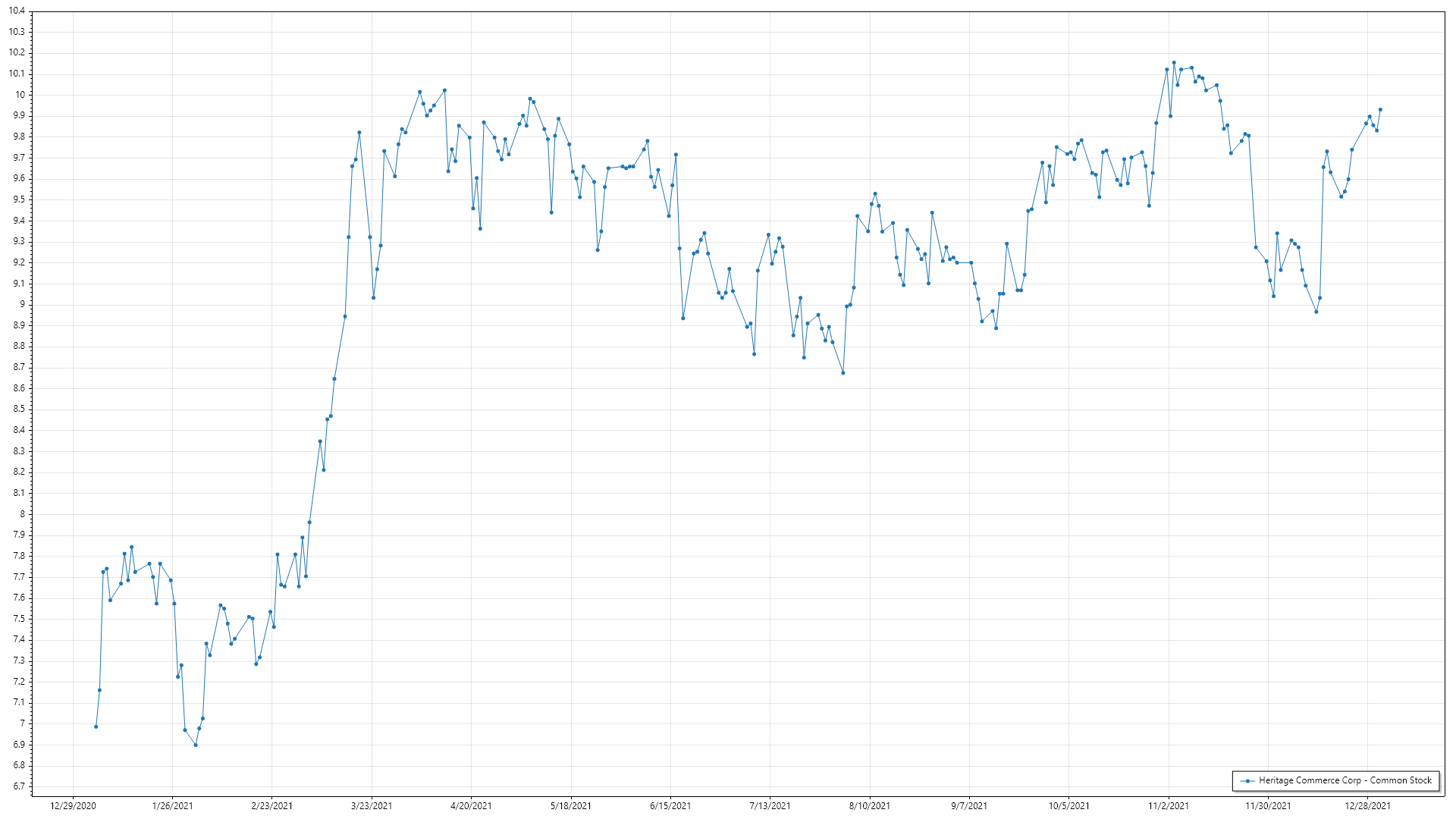Select the 12/28/2021 x-axis tick label

1368,805
